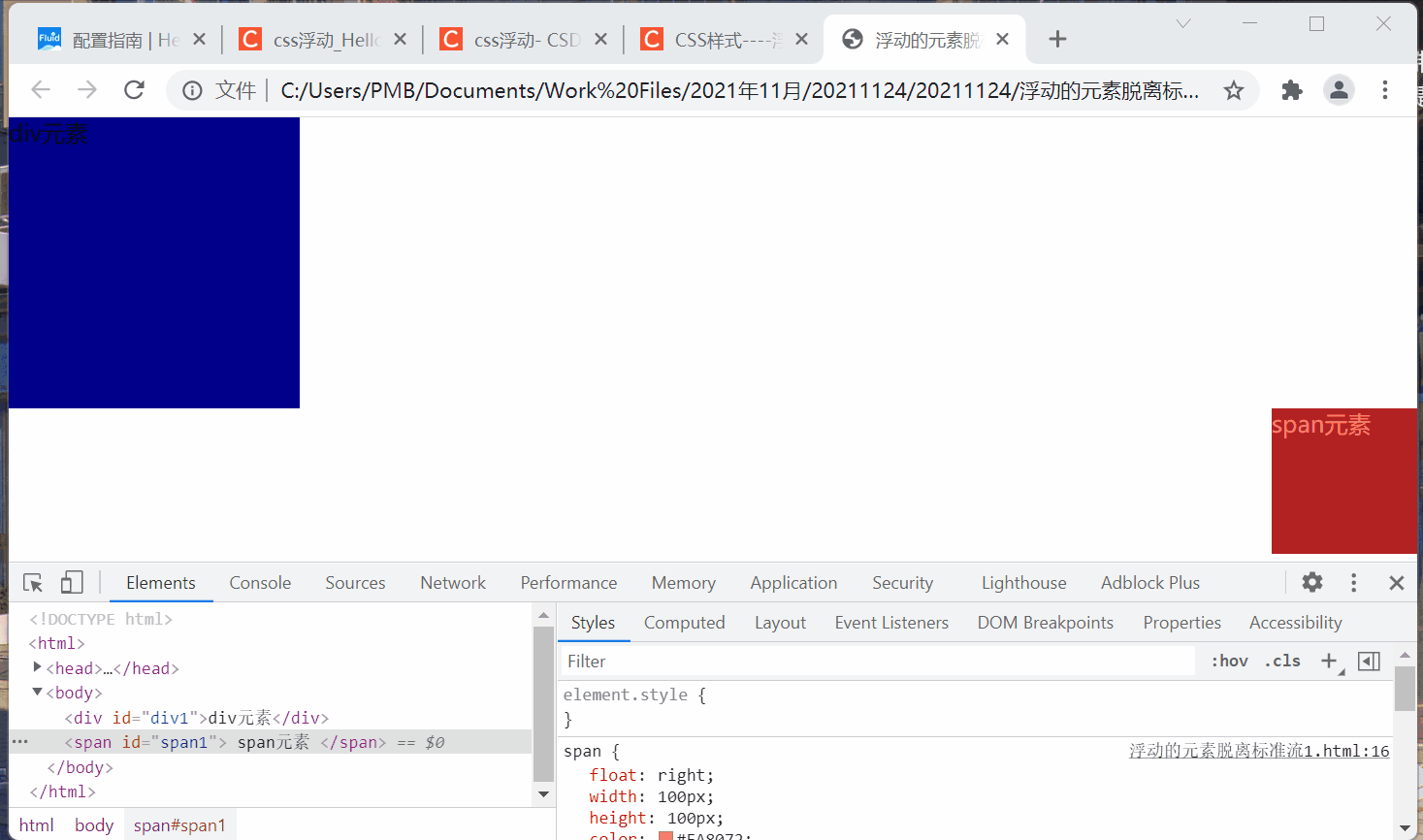
Task: Toggle the device toolbar icon
Action: coord(72,582)
